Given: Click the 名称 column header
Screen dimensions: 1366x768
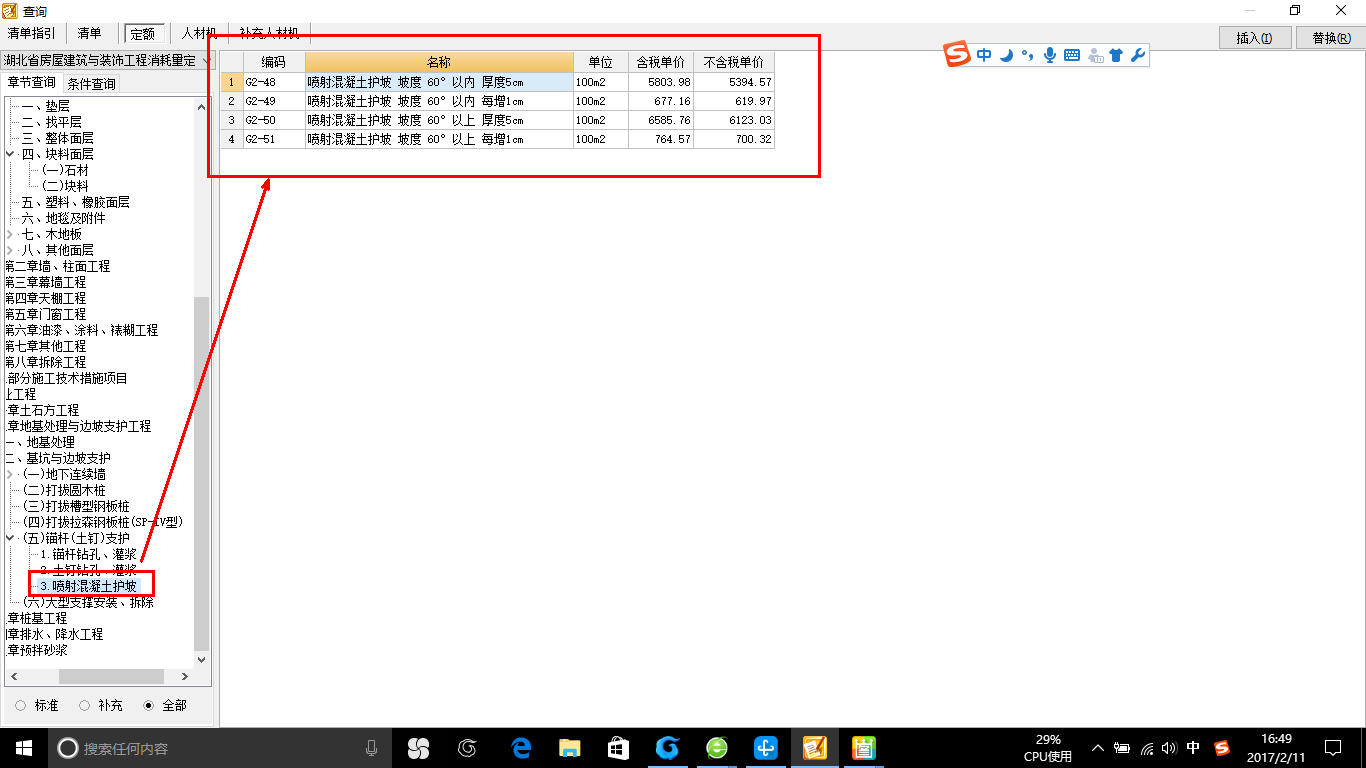Looking at the screenshot, I should (x=439, y=62).
